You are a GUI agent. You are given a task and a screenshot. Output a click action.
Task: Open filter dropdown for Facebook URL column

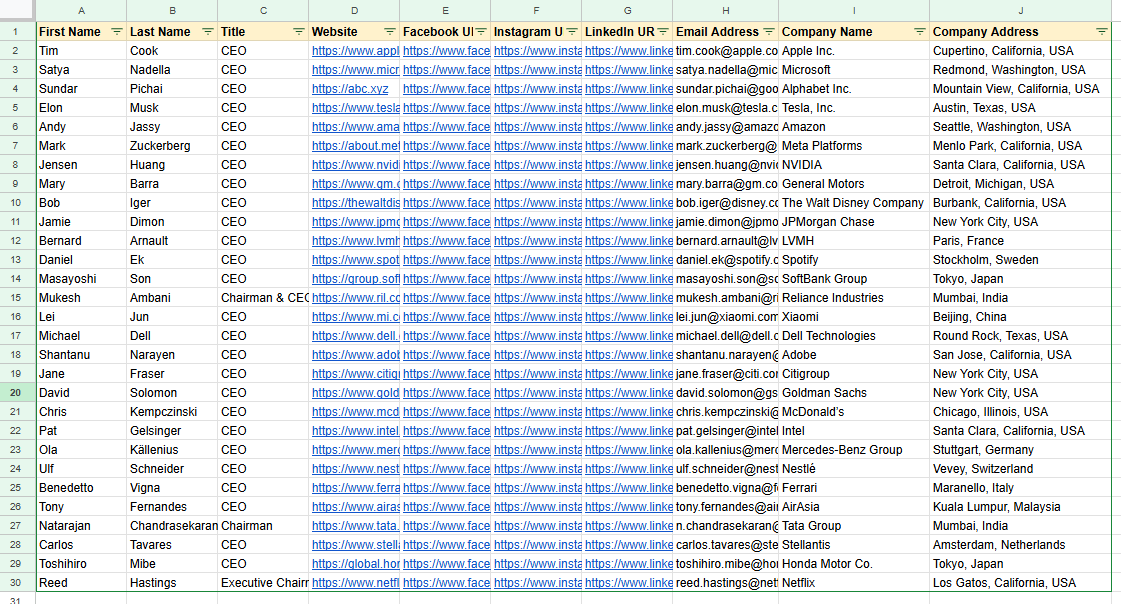tap(481, 31)
